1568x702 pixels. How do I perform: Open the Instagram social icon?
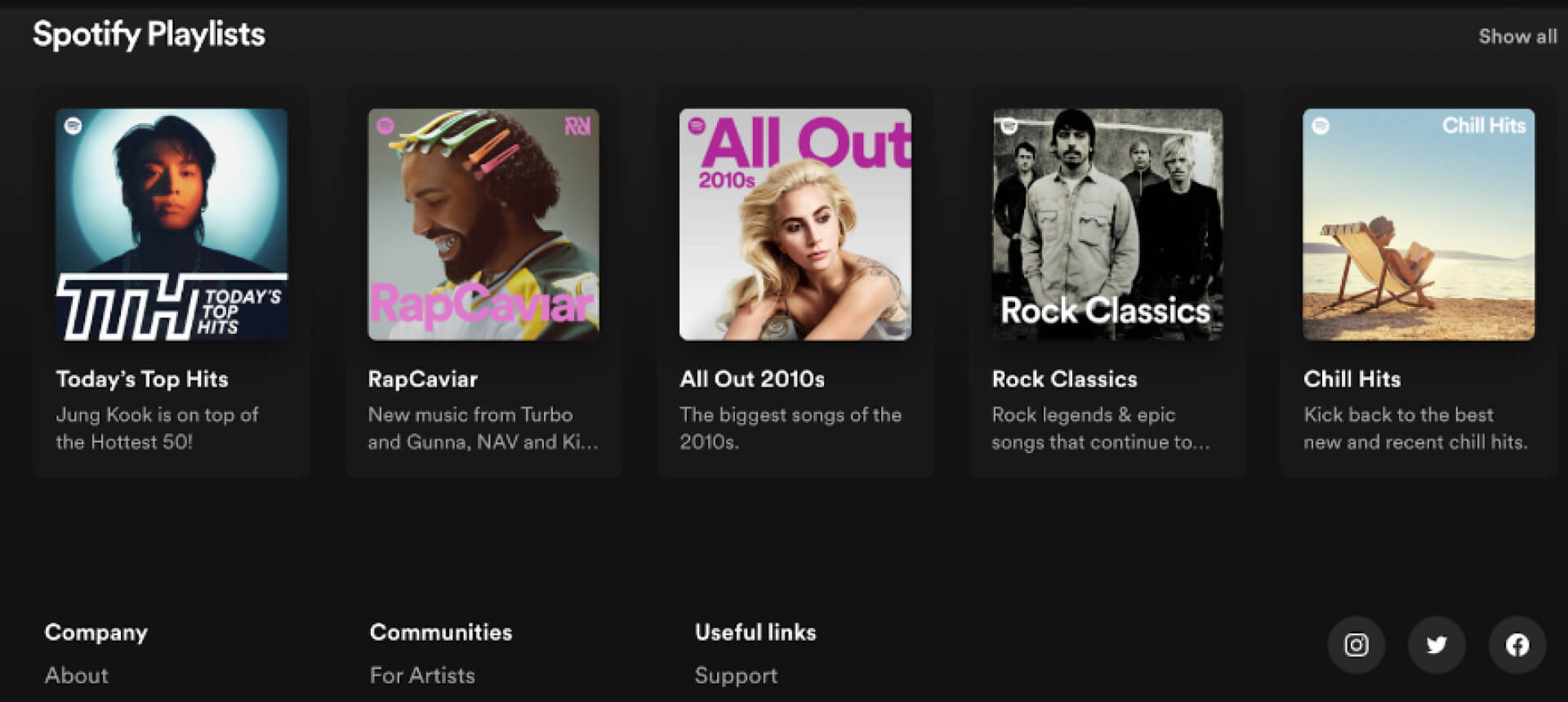(x=1356, y=645)
